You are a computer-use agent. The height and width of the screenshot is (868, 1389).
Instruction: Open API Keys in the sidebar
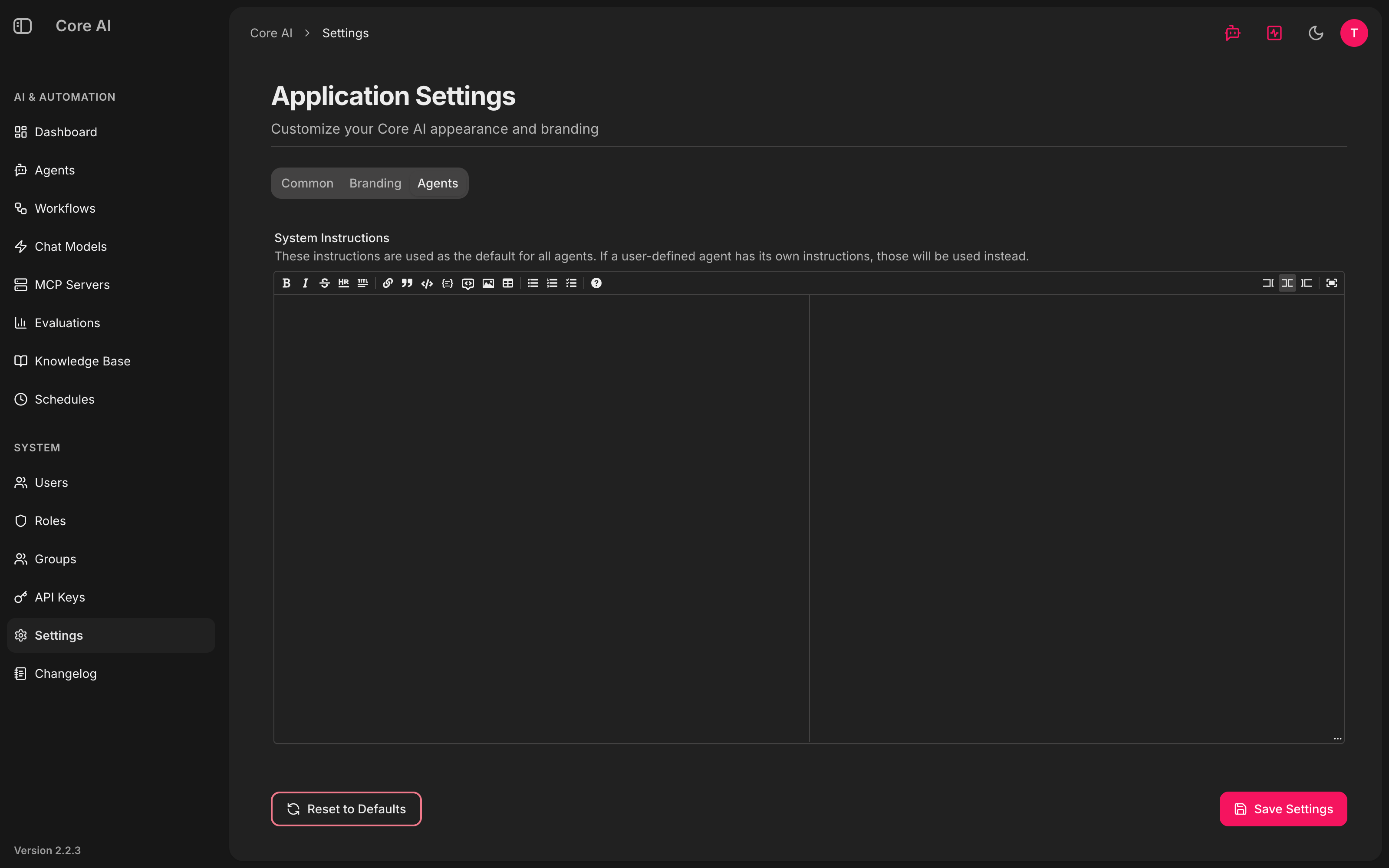111,597
